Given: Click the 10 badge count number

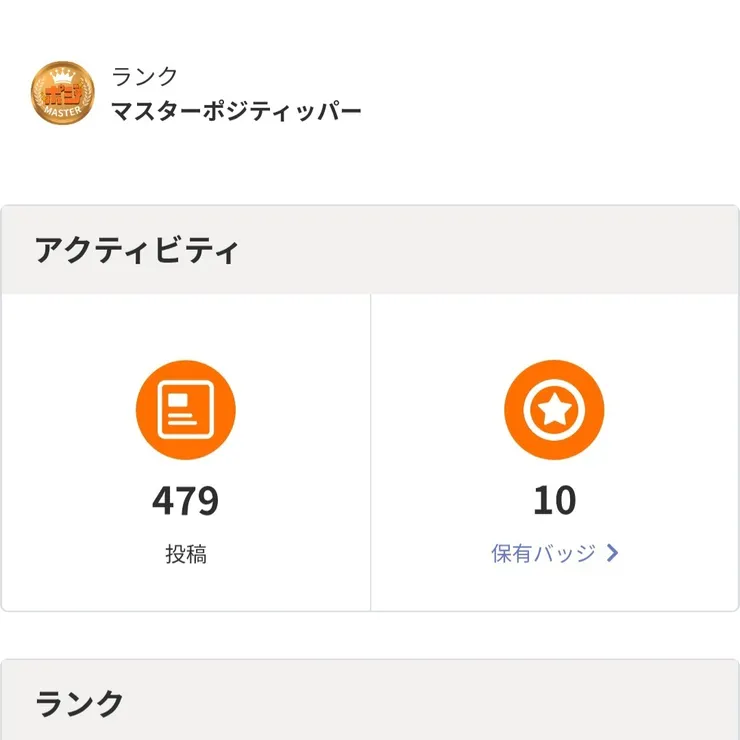Looking at the screenshot, I should [x=555, y=501].
